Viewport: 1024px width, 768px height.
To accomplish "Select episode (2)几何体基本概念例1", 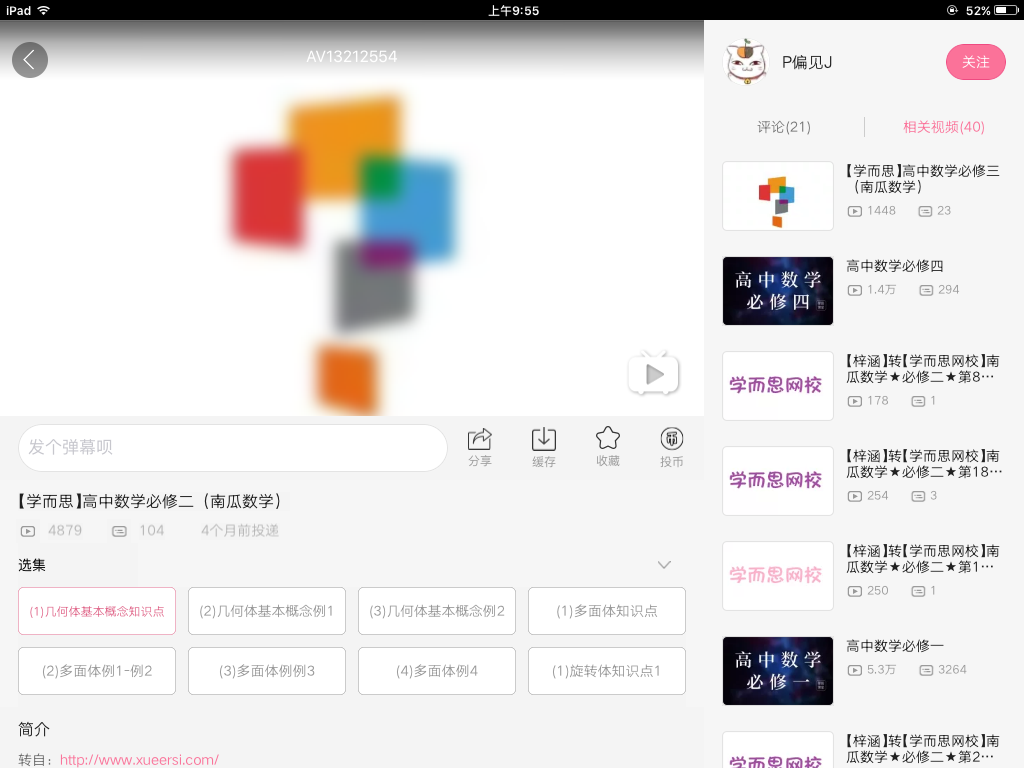I will [x=266, y=611].
